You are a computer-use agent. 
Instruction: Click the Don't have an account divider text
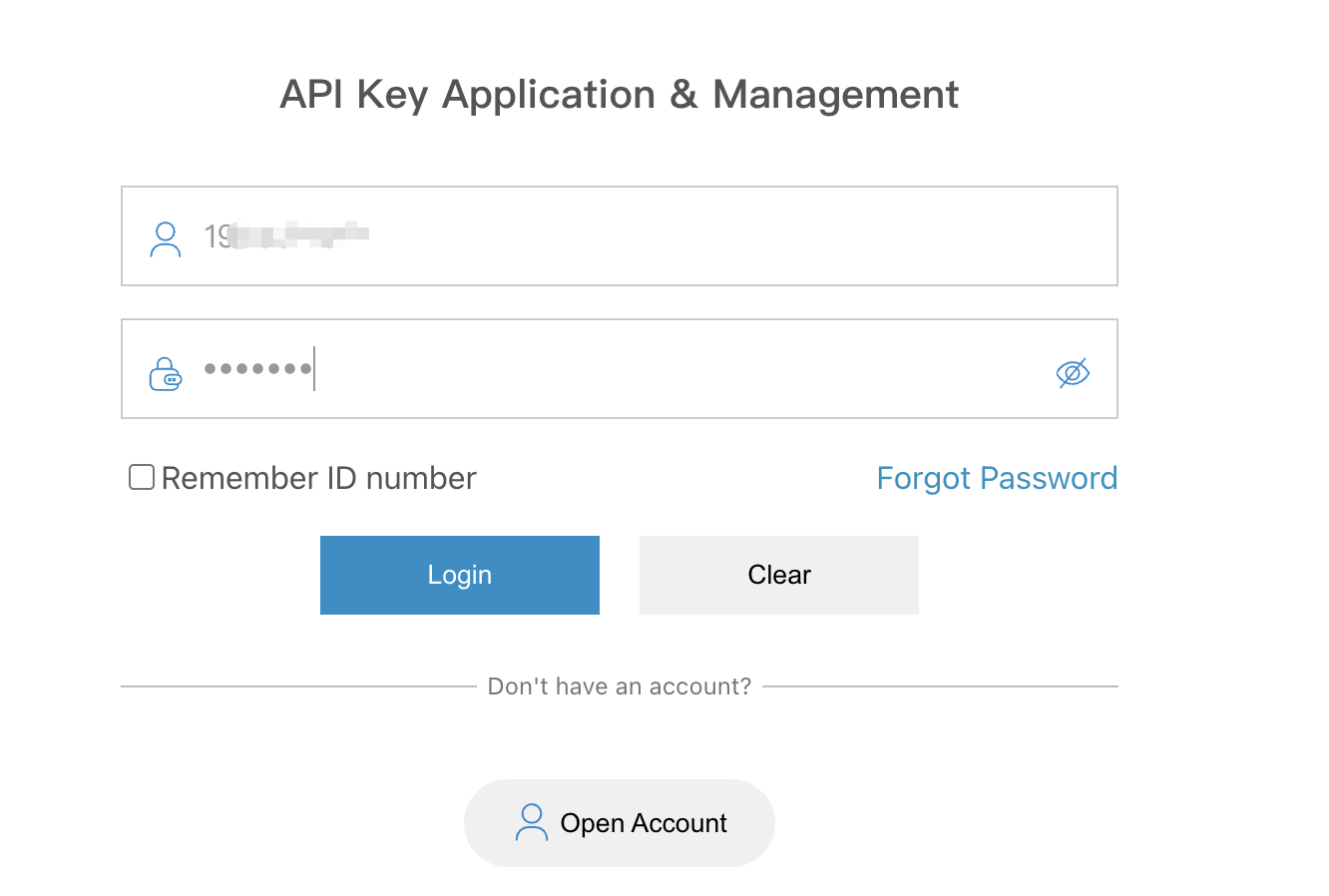coord(619,685)
